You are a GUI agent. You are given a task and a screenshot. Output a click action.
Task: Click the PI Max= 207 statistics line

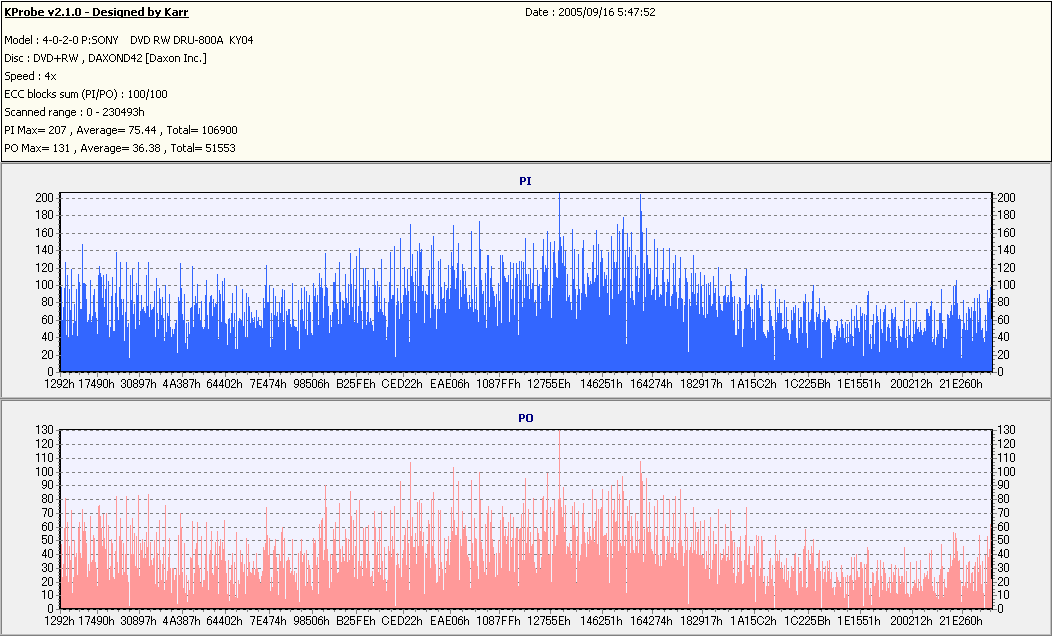[x=121, y=130]
